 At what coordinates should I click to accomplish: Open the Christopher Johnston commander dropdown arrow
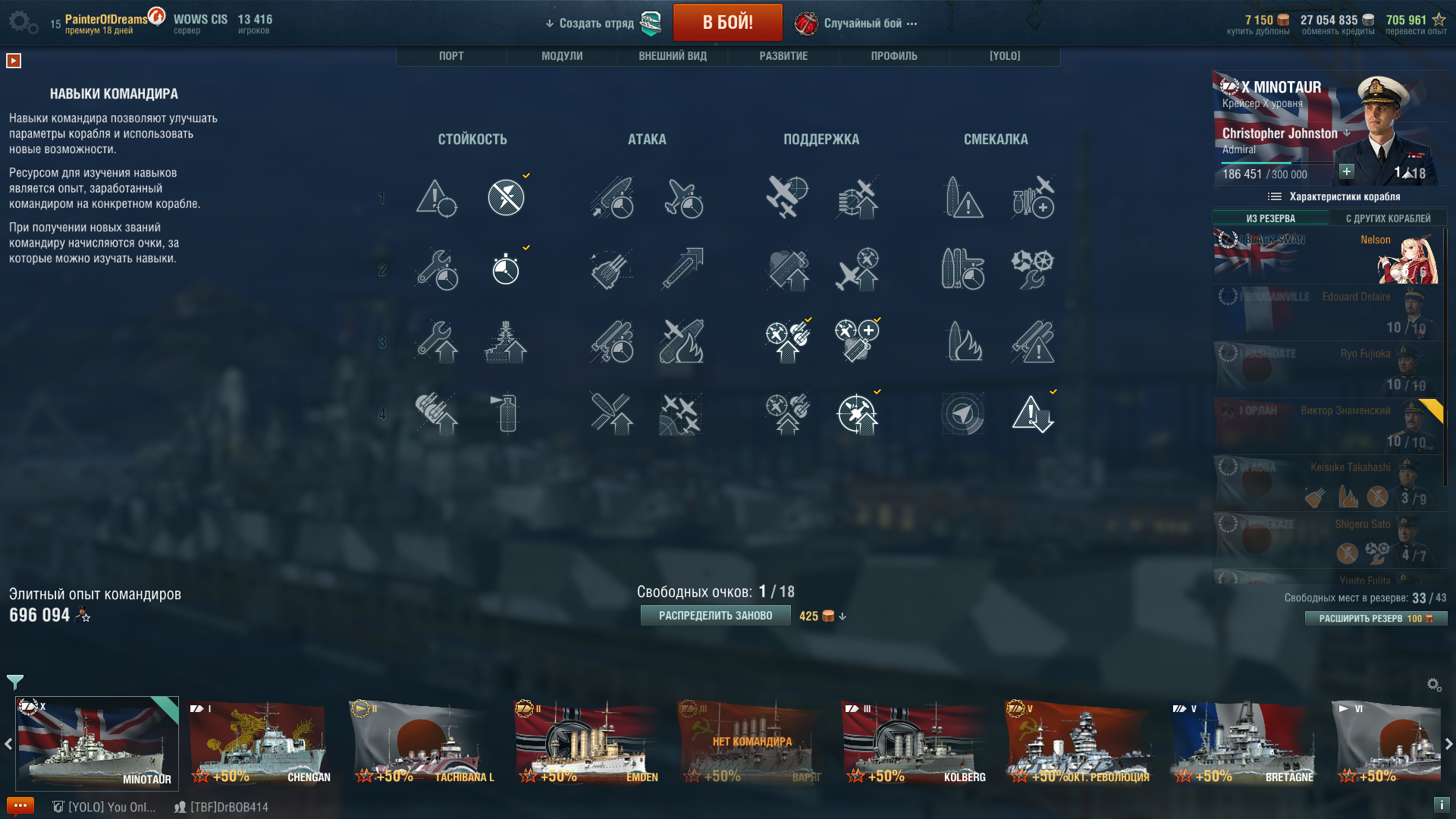coord(1347,133)
